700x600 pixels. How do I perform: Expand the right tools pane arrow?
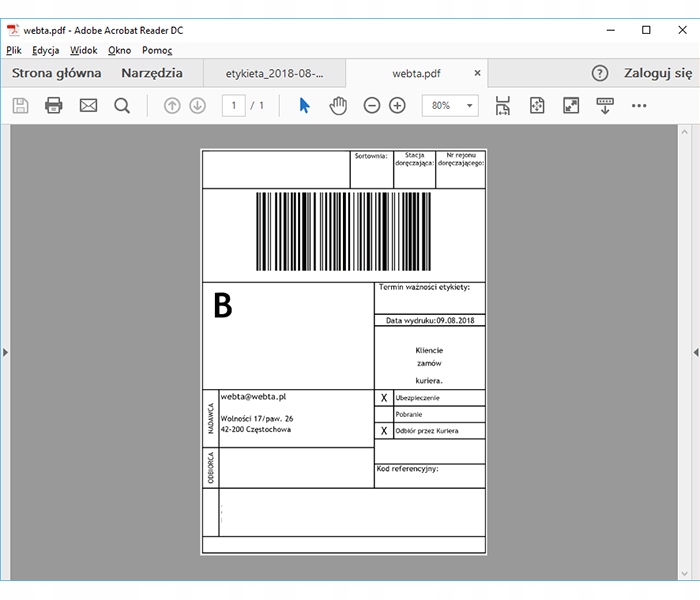696,352
